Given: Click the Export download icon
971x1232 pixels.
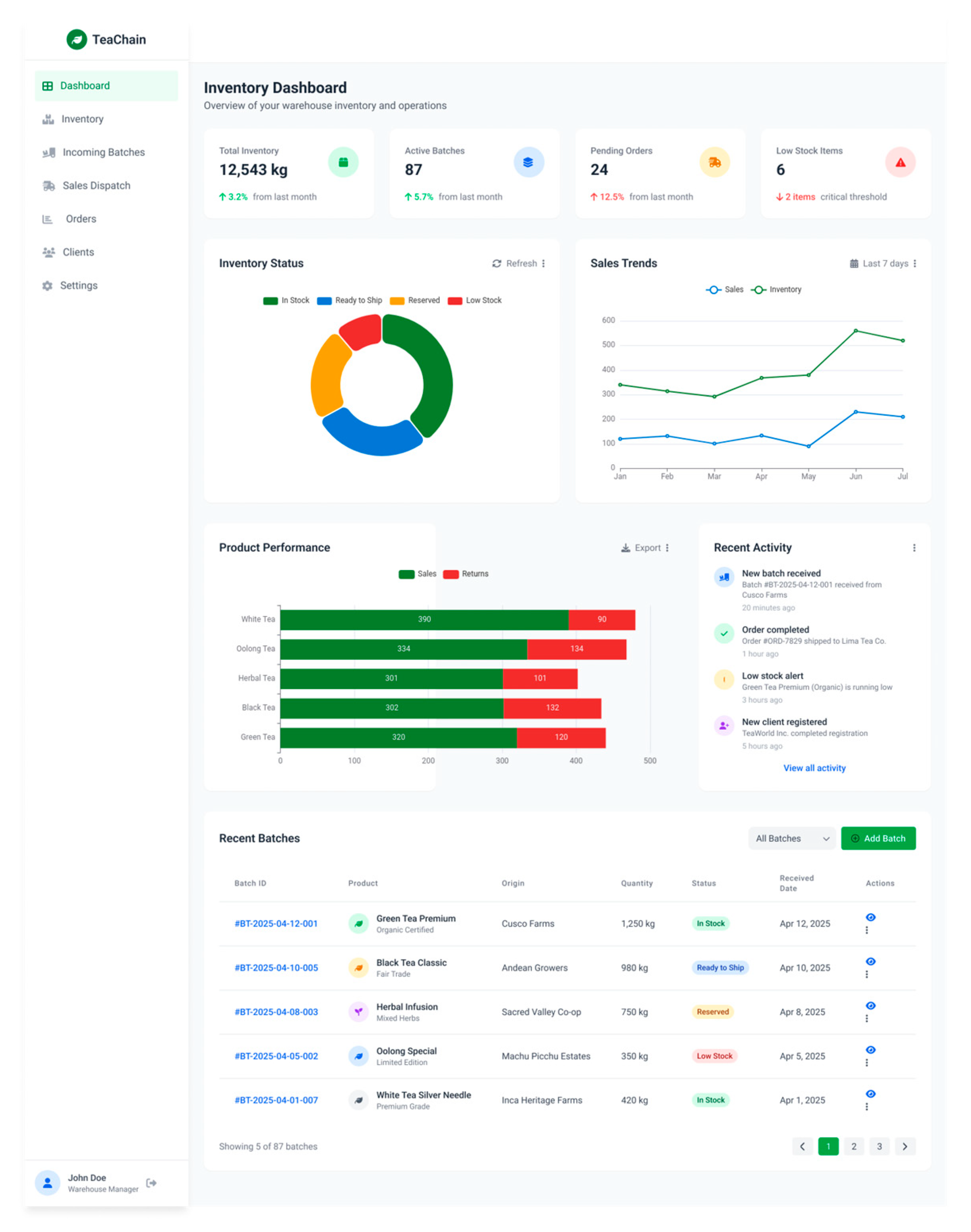Looking at the screenshot, I should [625, 548].
